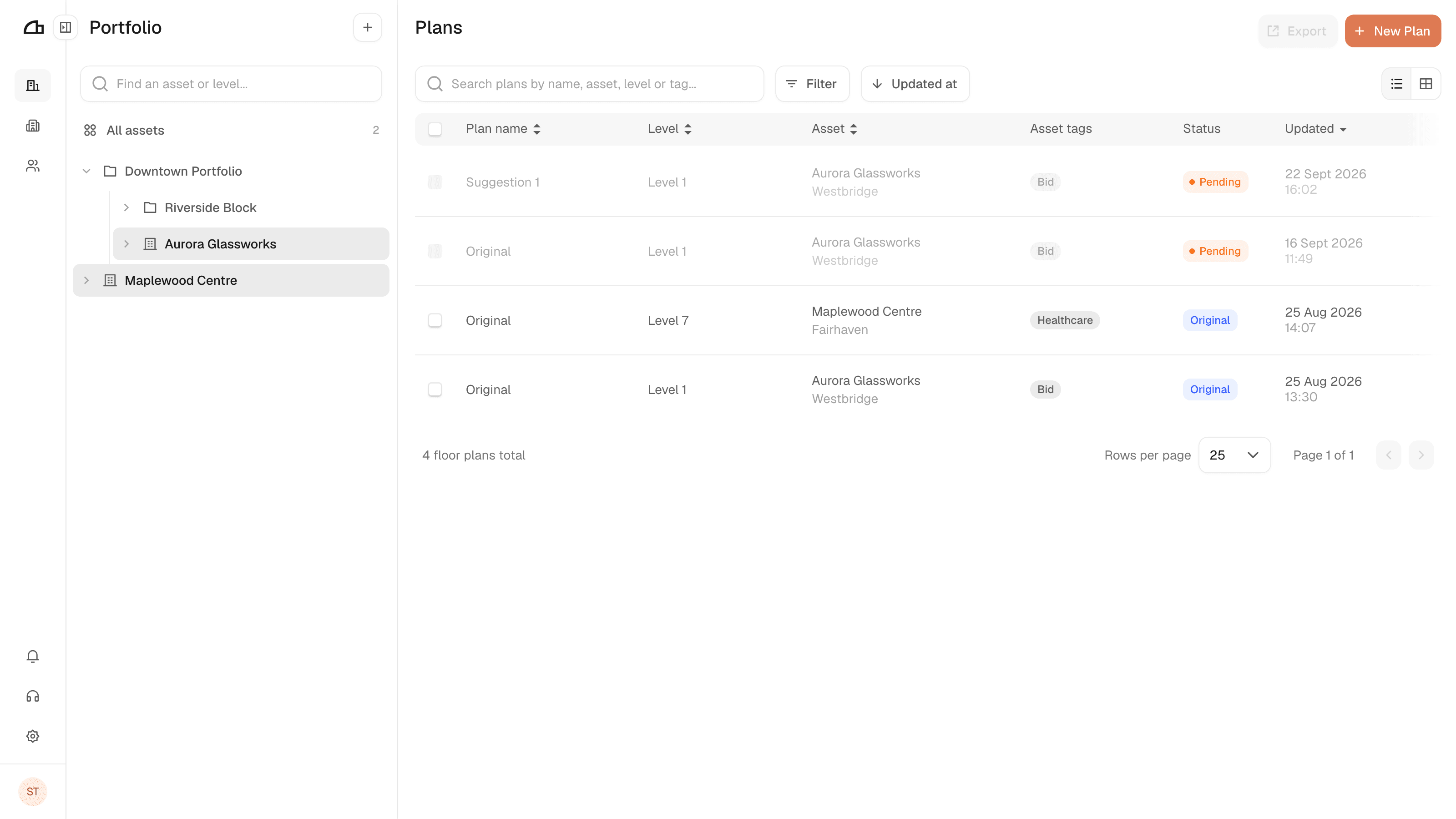Expand the Aurora Glassworks chevron

[x=126, y=244]
